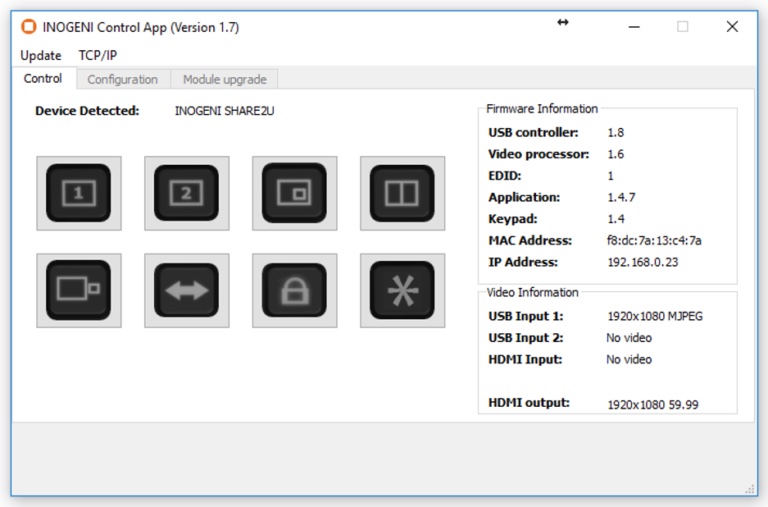Click the resize grip at window corner
This screenshot has height=507, width=768.
click(750, 489)
